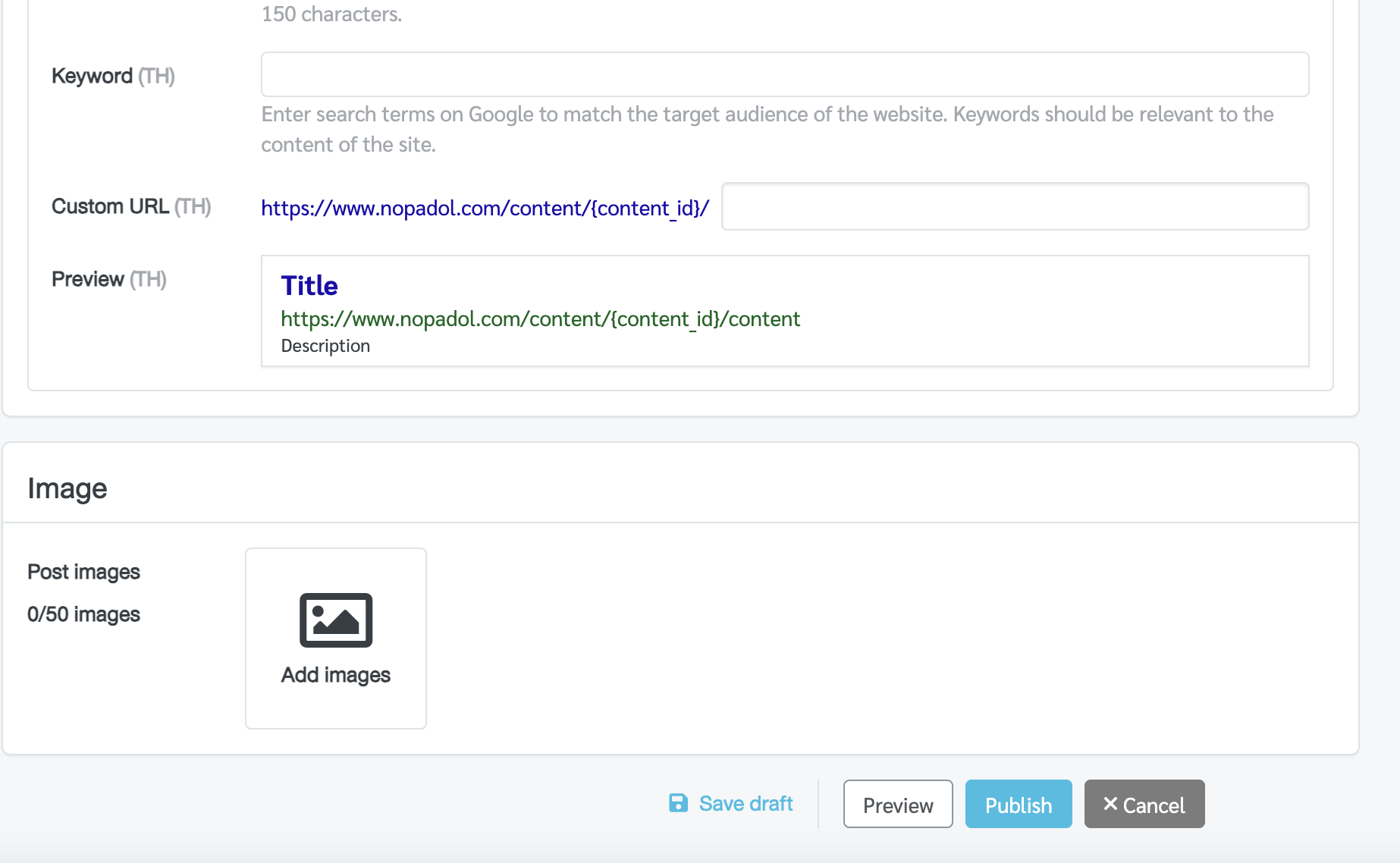Click the Add images label text
This screenshot has width=1400, height=863.
[336, 675]
